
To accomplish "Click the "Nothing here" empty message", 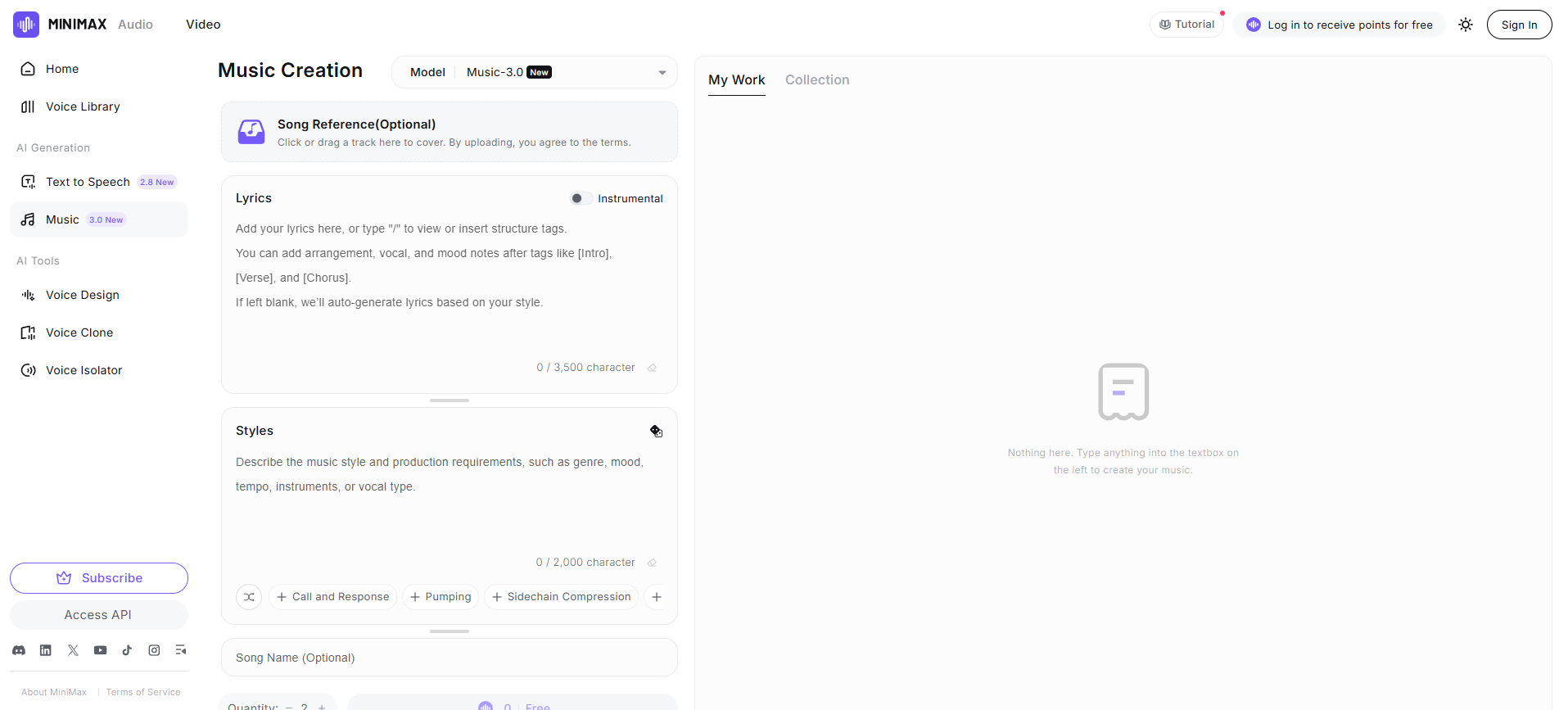I will point(1123,461).
